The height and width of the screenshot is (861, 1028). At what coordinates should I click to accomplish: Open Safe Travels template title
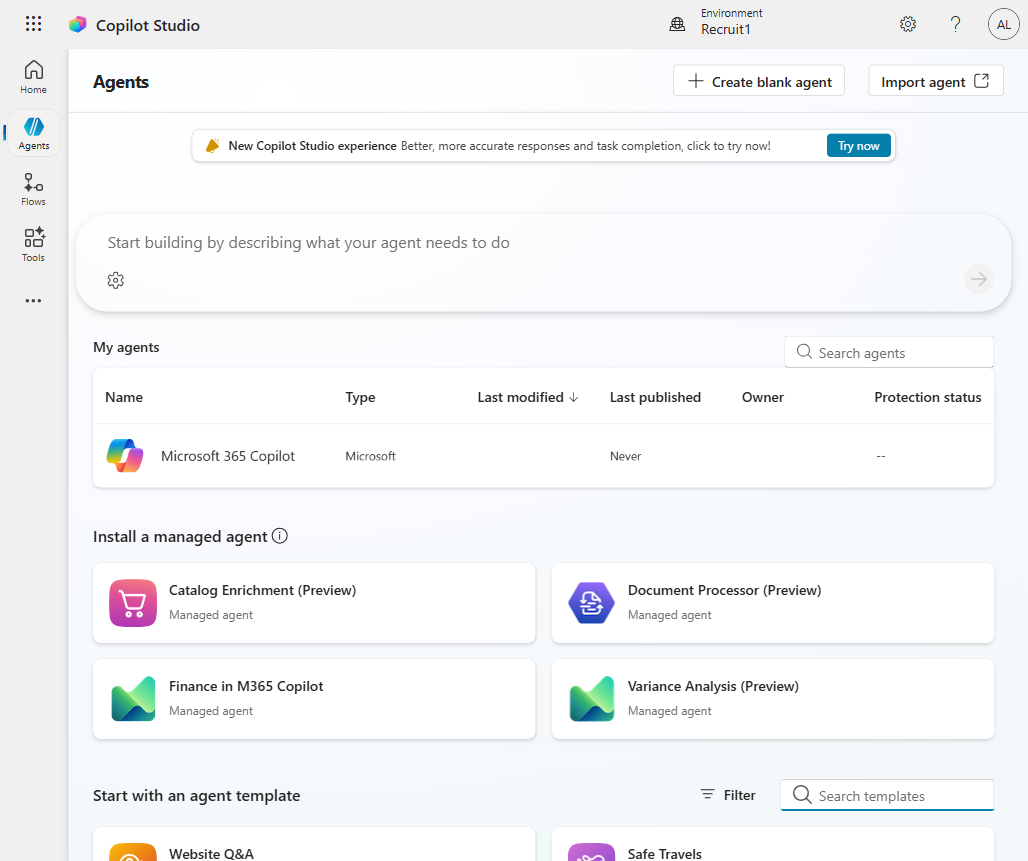664,854
